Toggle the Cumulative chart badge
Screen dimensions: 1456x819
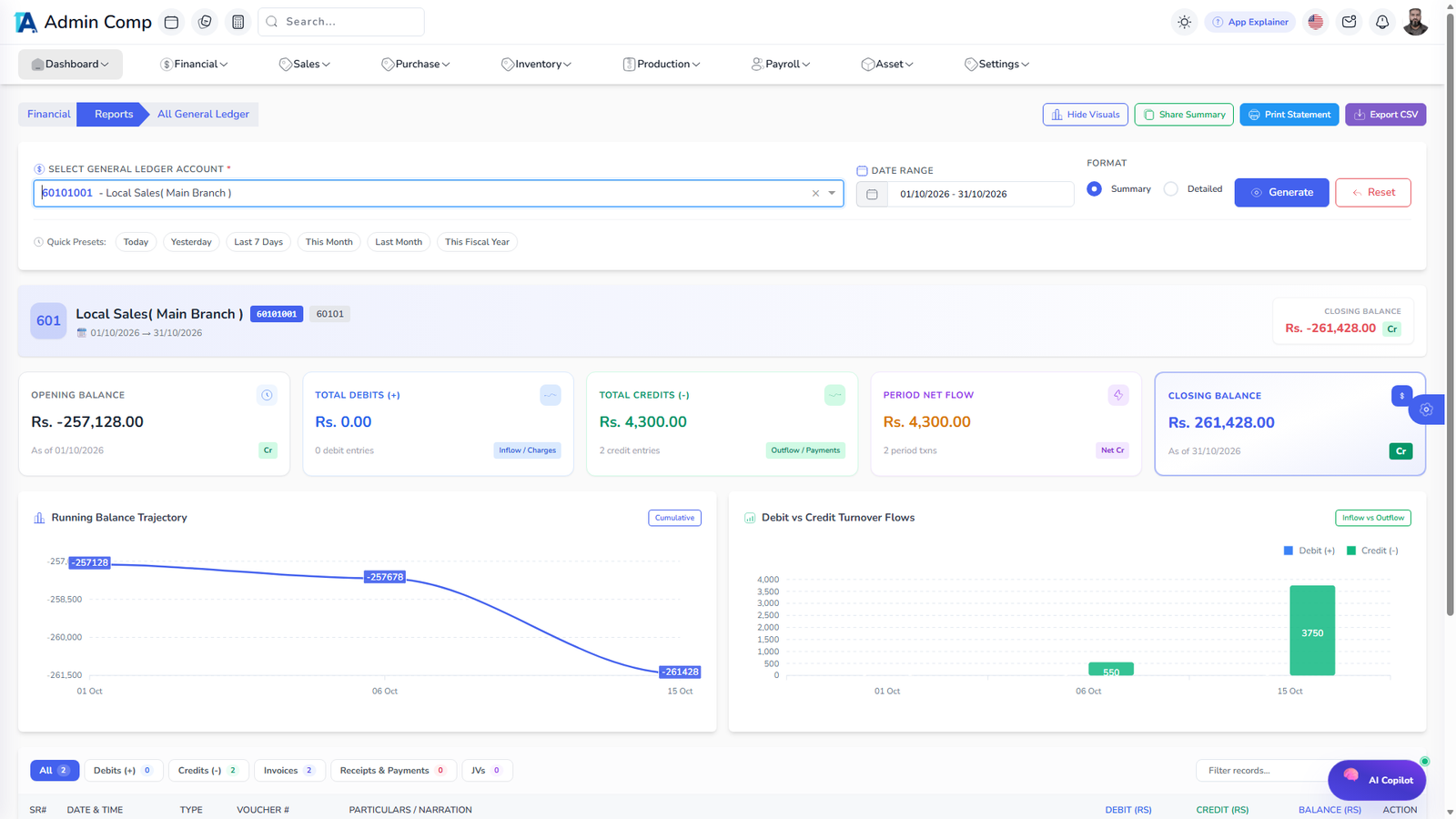[674, 518]
